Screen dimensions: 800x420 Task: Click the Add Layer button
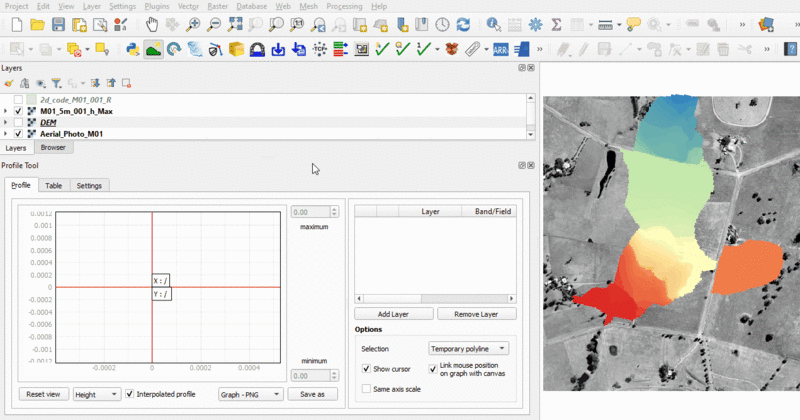[394, 314]
